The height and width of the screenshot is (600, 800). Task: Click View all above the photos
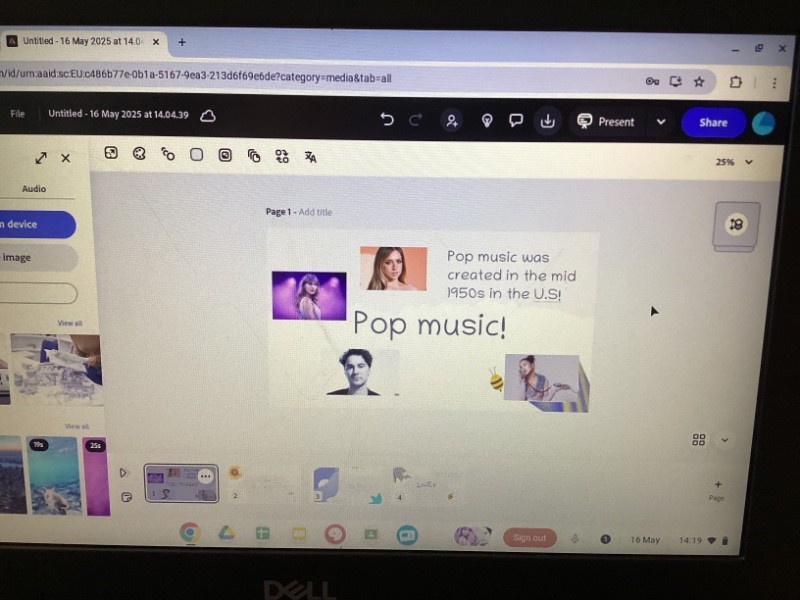point(69,323)
